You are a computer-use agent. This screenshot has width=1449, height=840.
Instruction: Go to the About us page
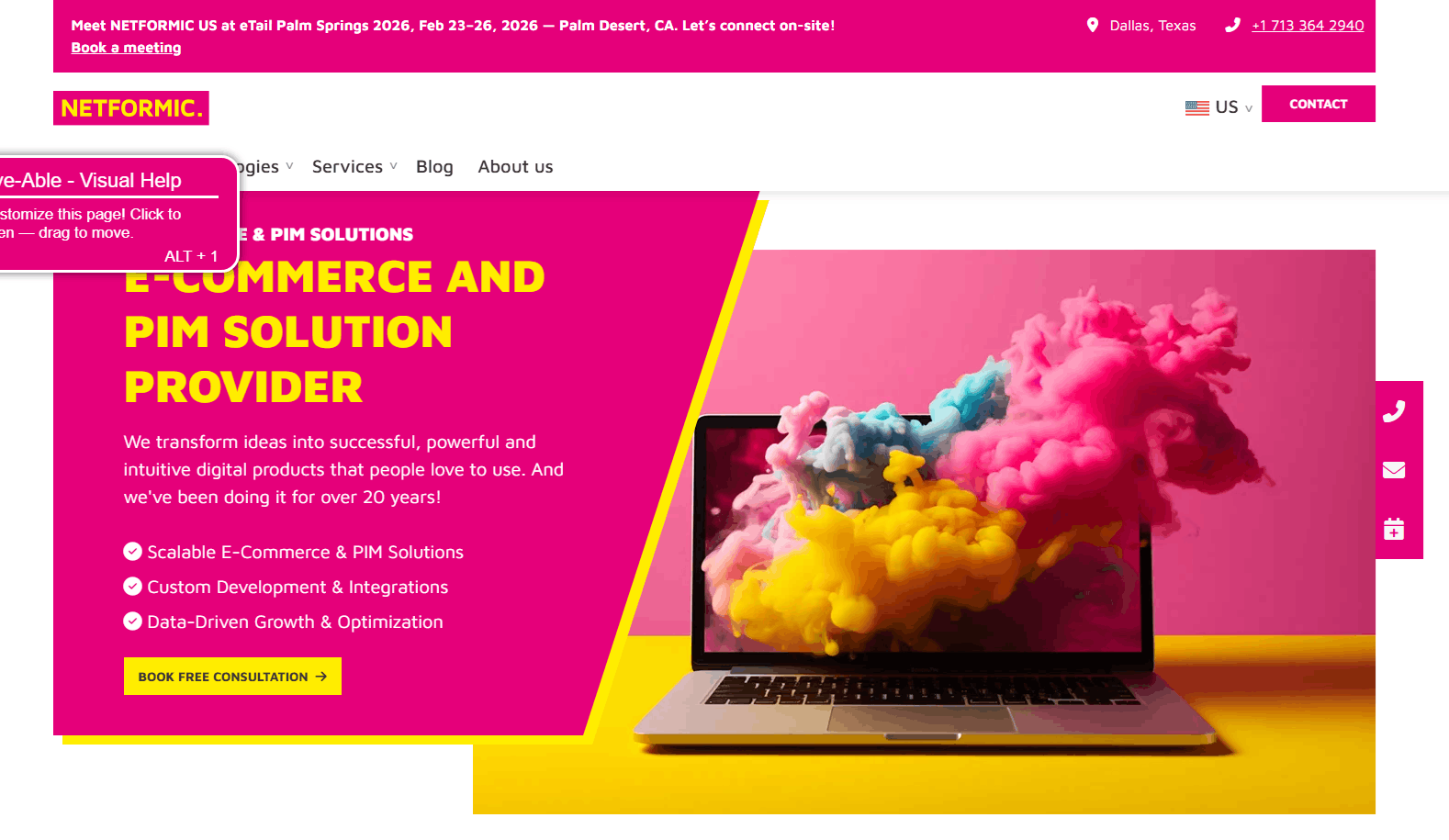click(x=515, y=166)
